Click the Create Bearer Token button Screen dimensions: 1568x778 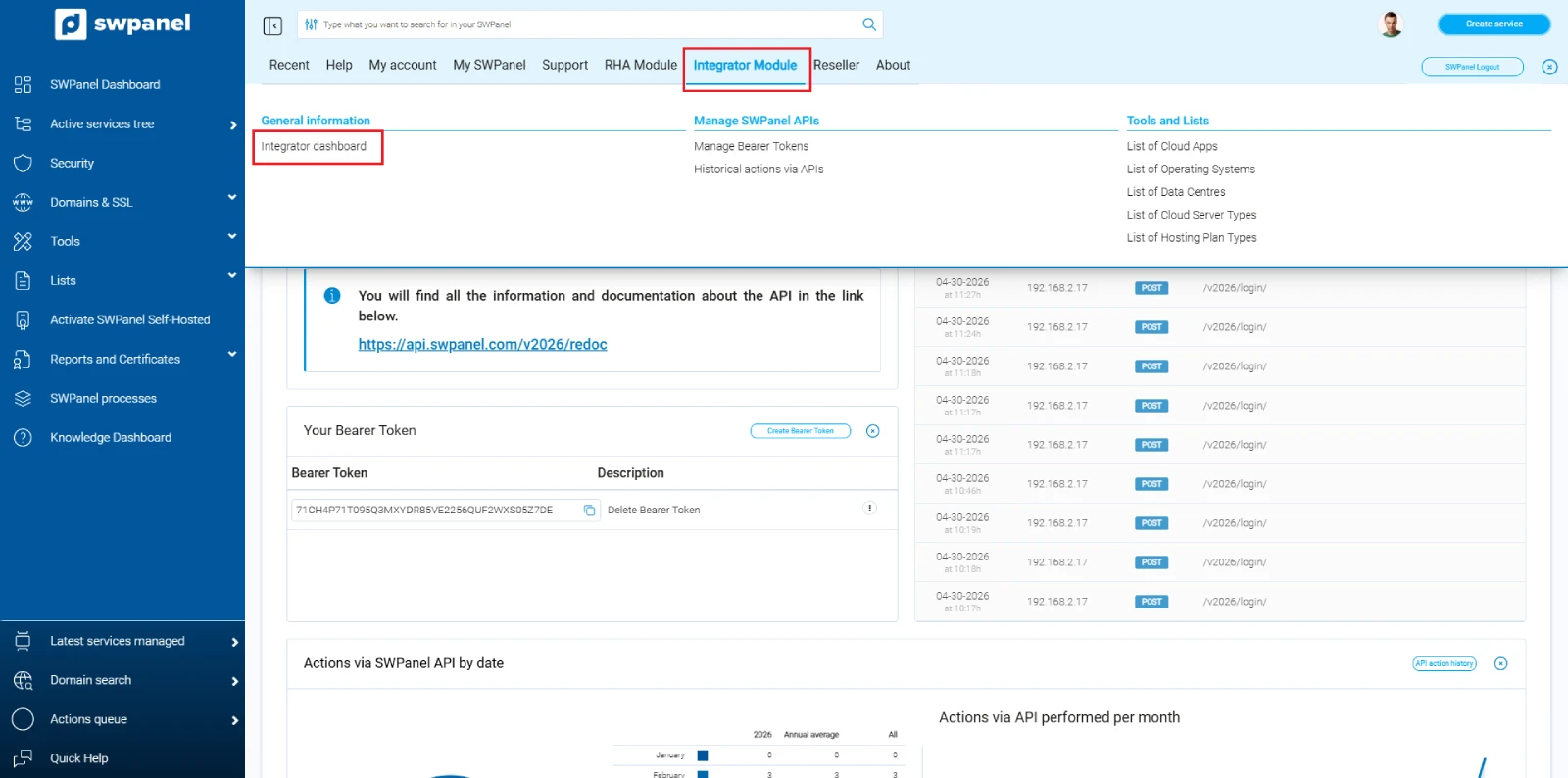click(x=801, y=431)
